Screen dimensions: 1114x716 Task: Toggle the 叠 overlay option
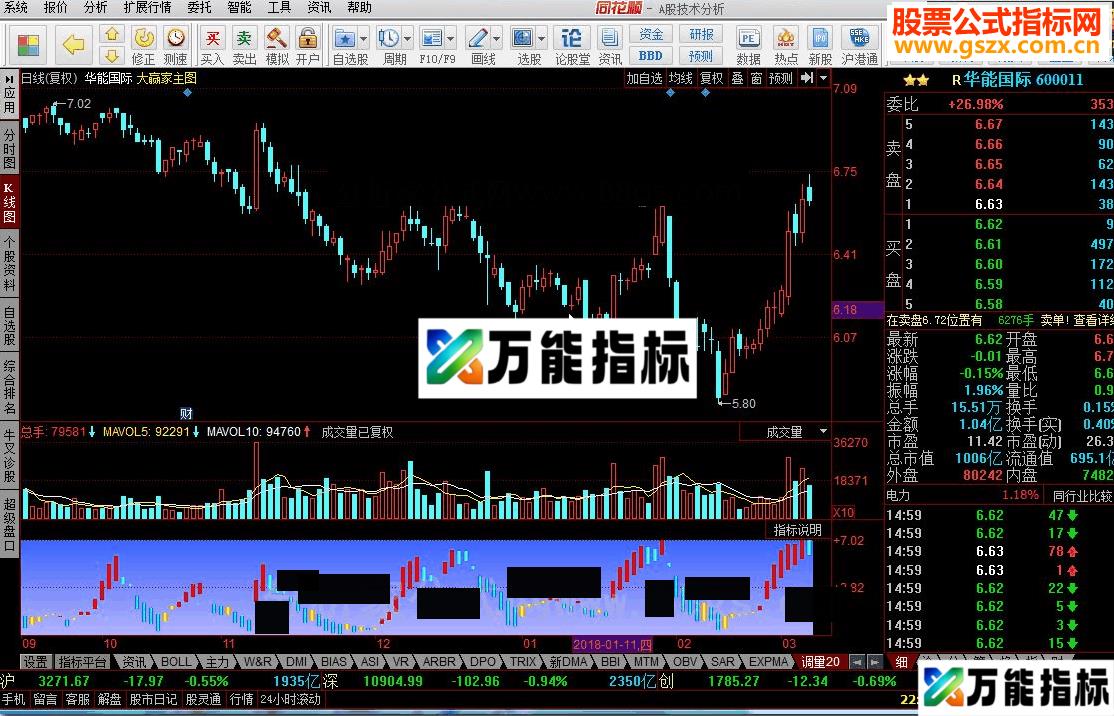pos(737,78)
